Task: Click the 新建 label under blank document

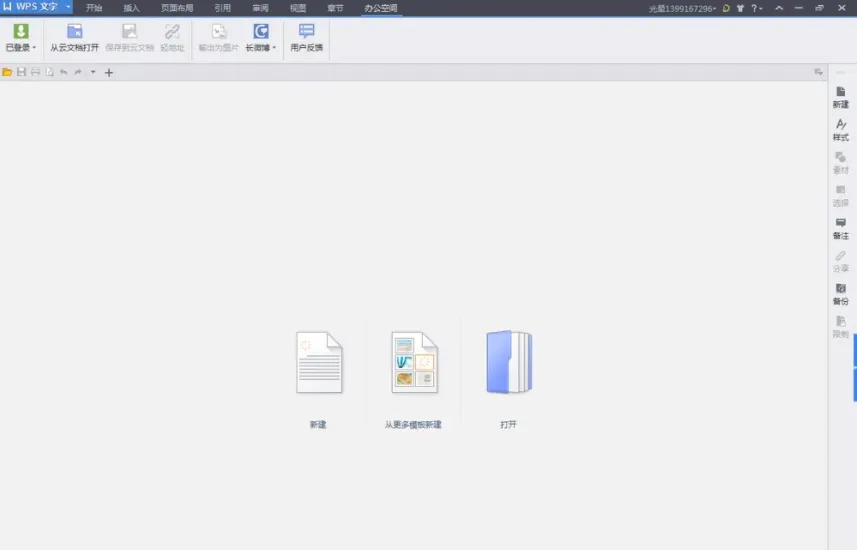Action: [x=318, y=425]
